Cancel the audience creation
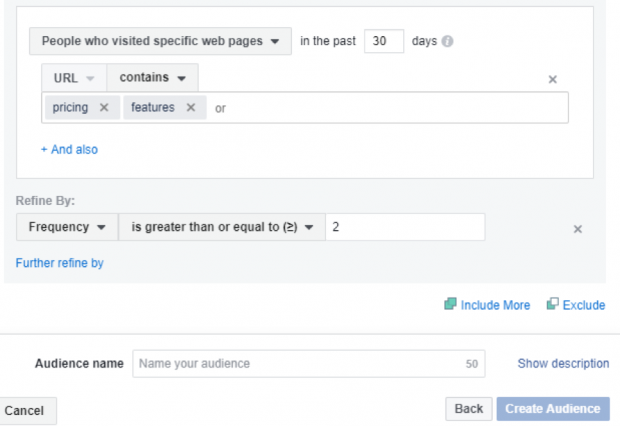The image size is (620, 426). pos(25,411)
